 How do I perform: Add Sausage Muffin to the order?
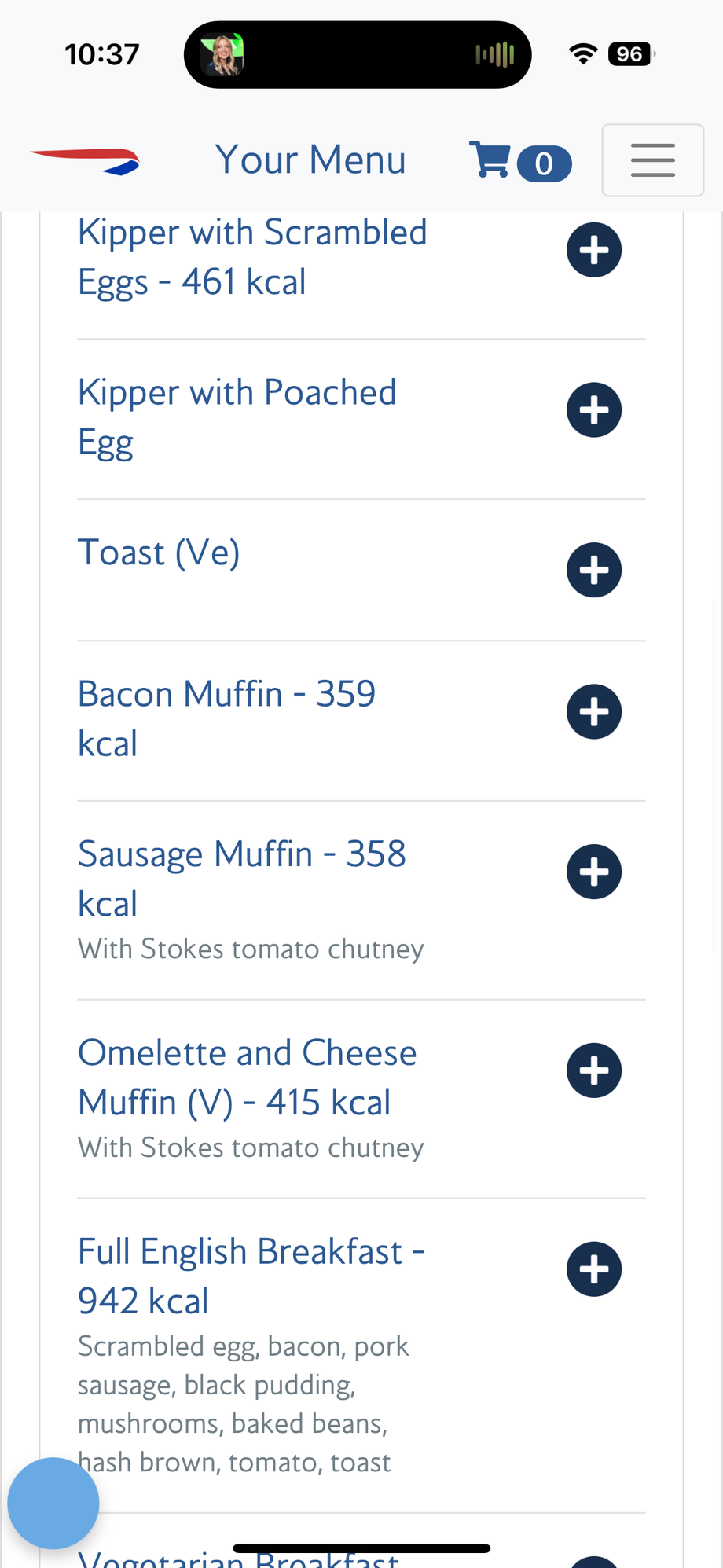pos(594,872)
